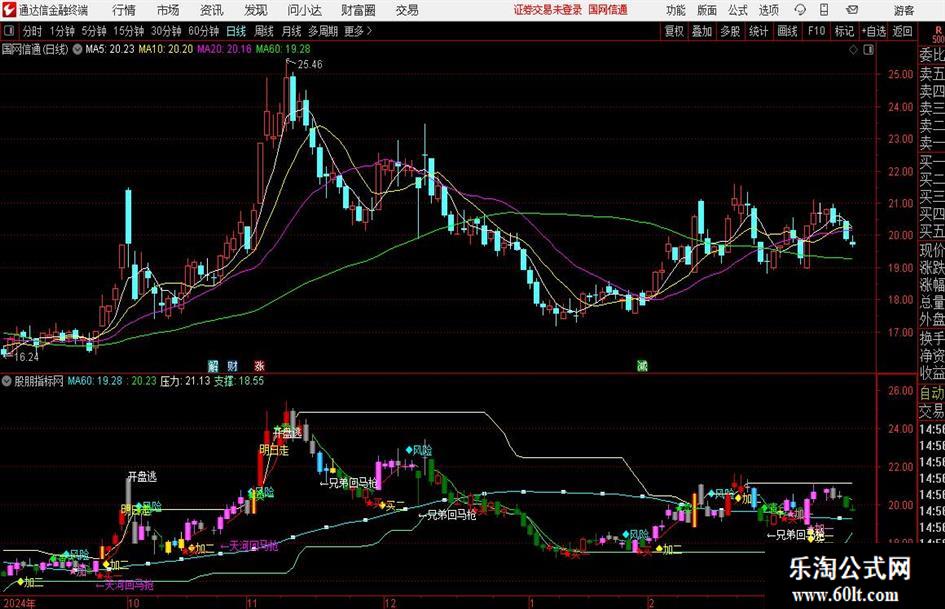Click the 多股 multi-stock button

(730, 31)
